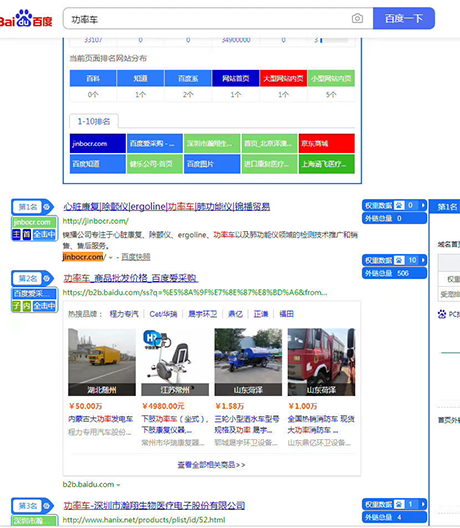Viewport: 460px width, 528px height.
Task: Click the Baidu paw icon in weight value 0 row
Action: [399, 205]
